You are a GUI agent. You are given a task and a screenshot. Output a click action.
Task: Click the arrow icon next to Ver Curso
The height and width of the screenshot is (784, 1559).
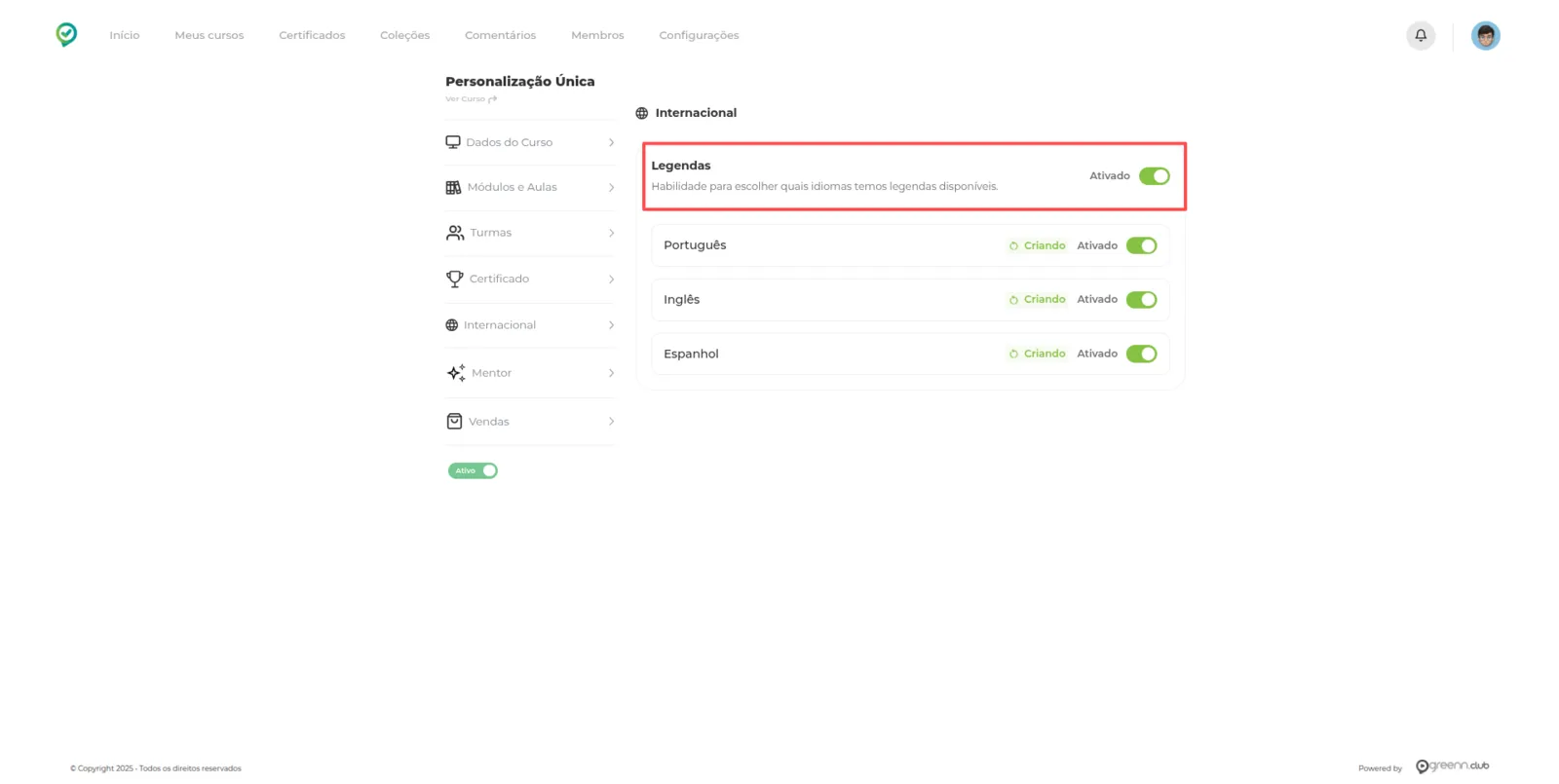(493, 99)
